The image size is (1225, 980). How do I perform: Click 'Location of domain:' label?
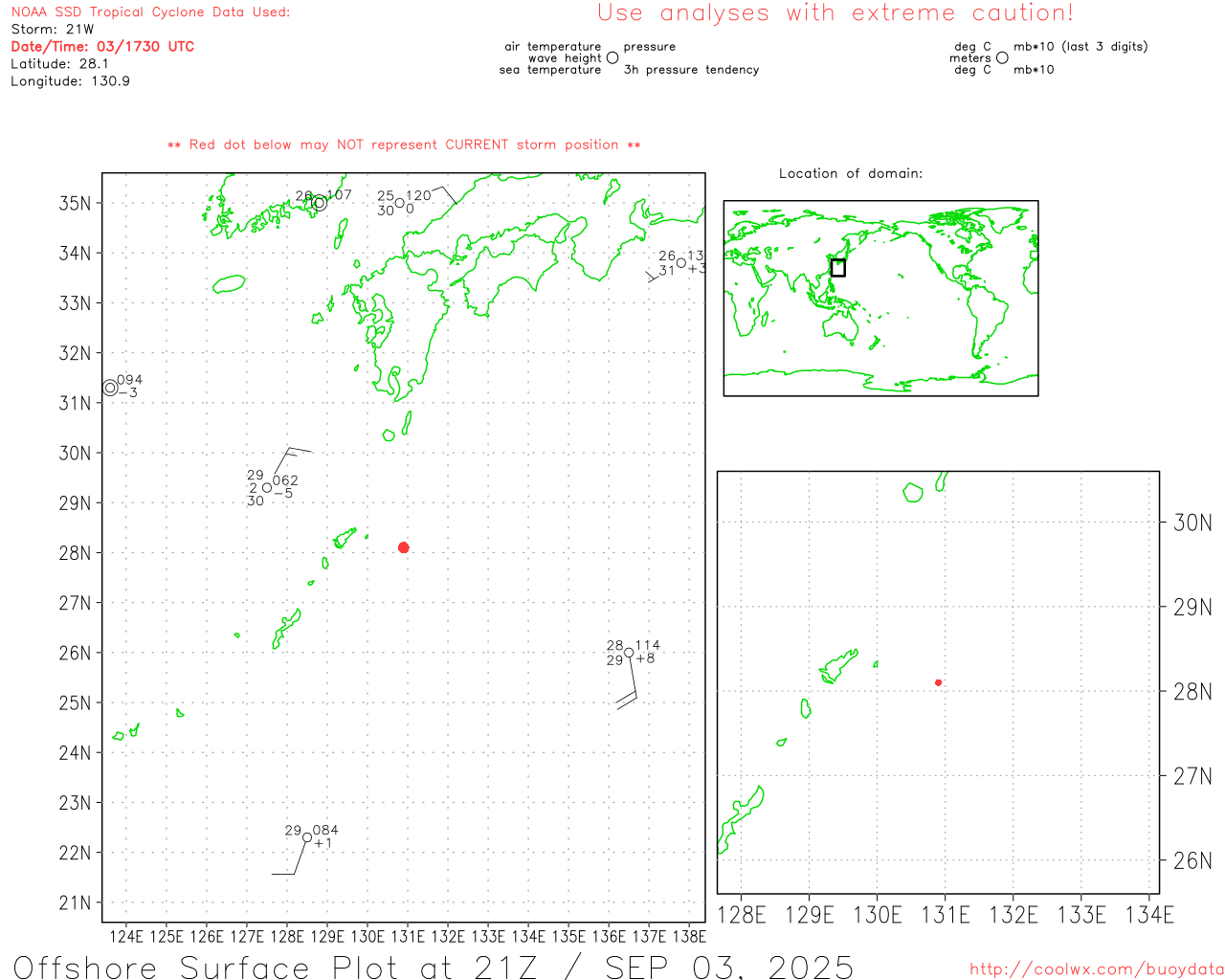851,173
